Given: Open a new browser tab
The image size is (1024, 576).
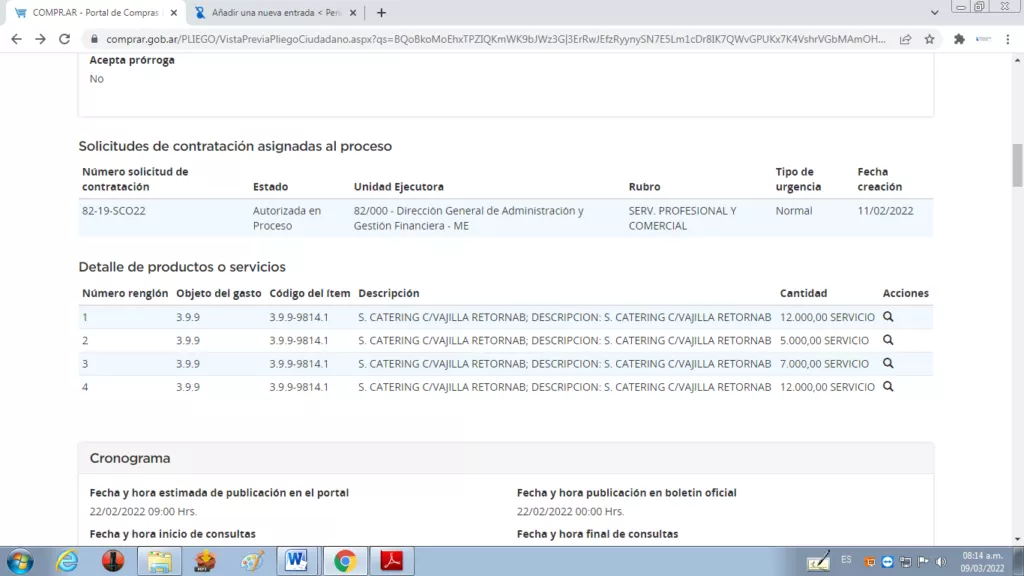Looking at the screenshot, I should point(381,13).
